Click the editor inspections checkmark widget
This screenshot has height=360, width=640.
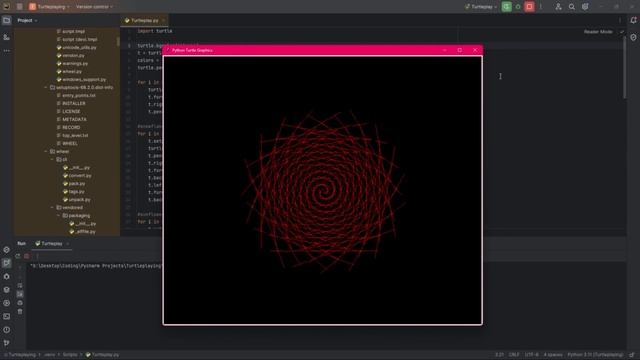[x=622, y=32]
